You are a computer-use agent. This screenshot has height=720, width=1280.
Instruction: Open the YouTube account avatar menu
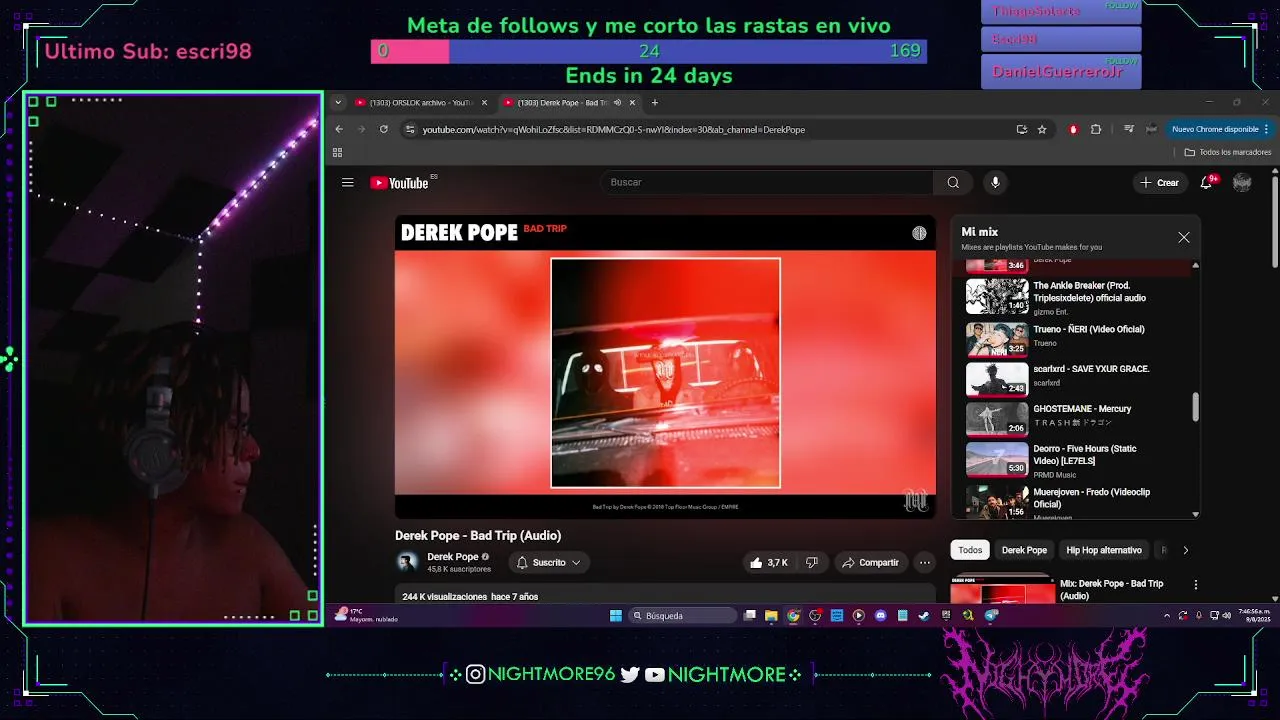[1242, 182]
